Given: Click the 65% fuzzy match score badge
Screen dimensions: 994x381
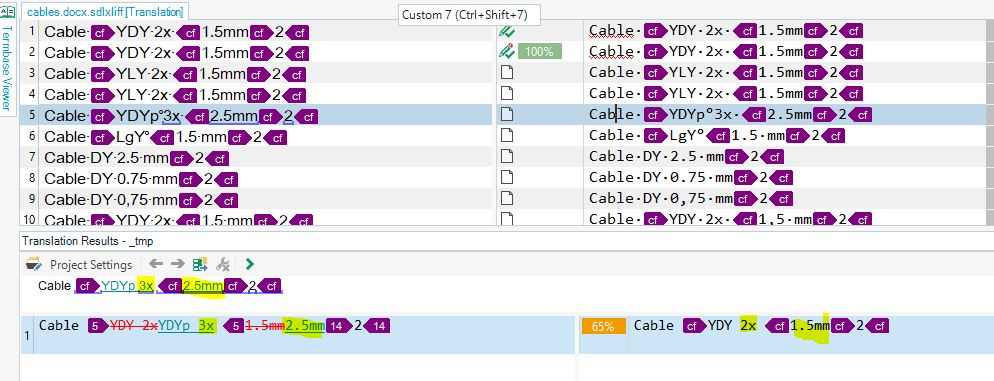Looking at the screenshot, I should pyautogui.click(x=603, y=326).
